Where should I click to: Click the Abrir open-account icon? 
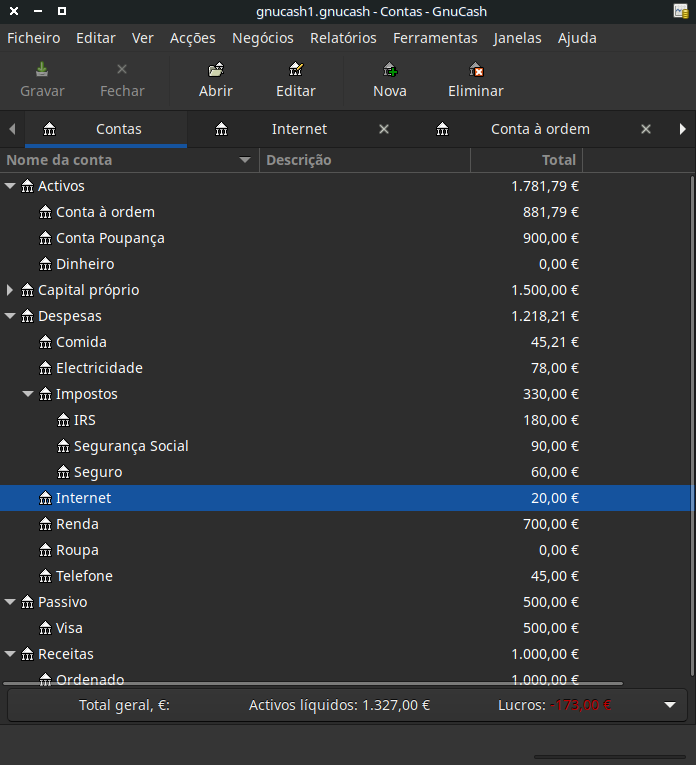pos(216,70)
